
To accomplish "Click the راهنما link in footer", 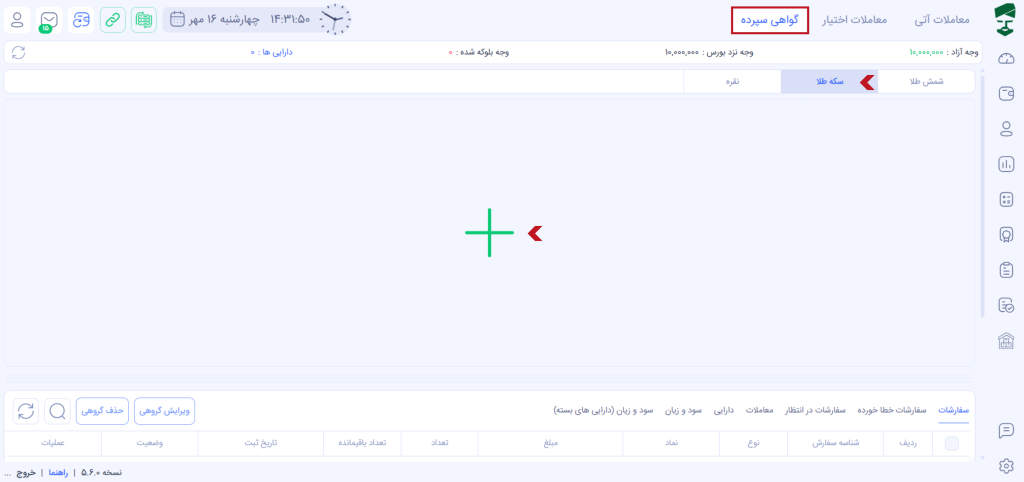I will tap(59, 472).
